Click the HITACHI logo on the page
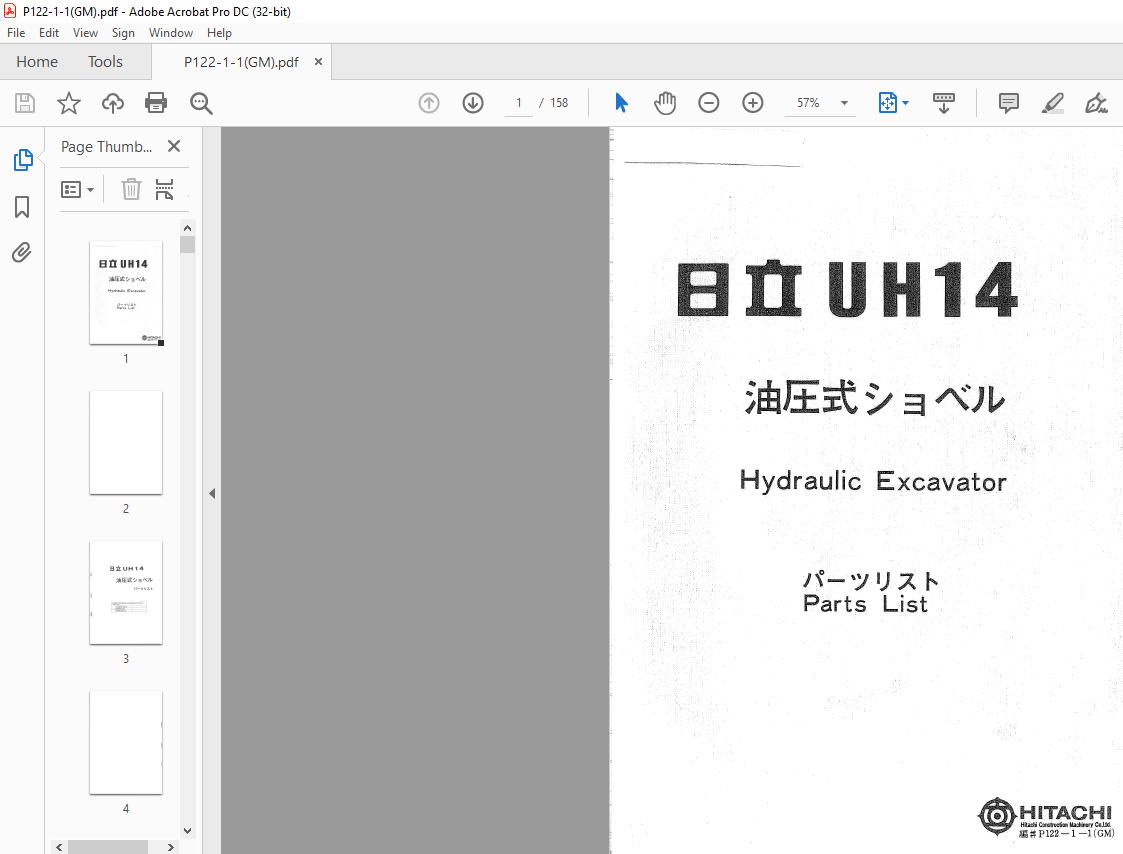Screen dimensions: 1123x854 (x=1046, y=816)
